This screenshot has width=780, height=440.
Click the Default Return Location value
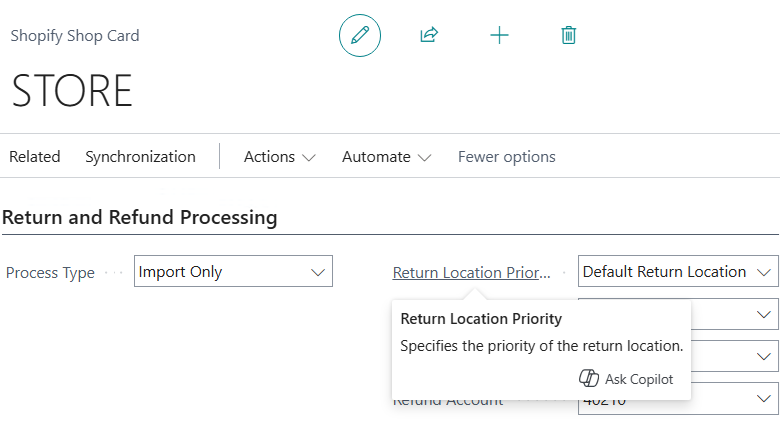click(x=664, y=272)
